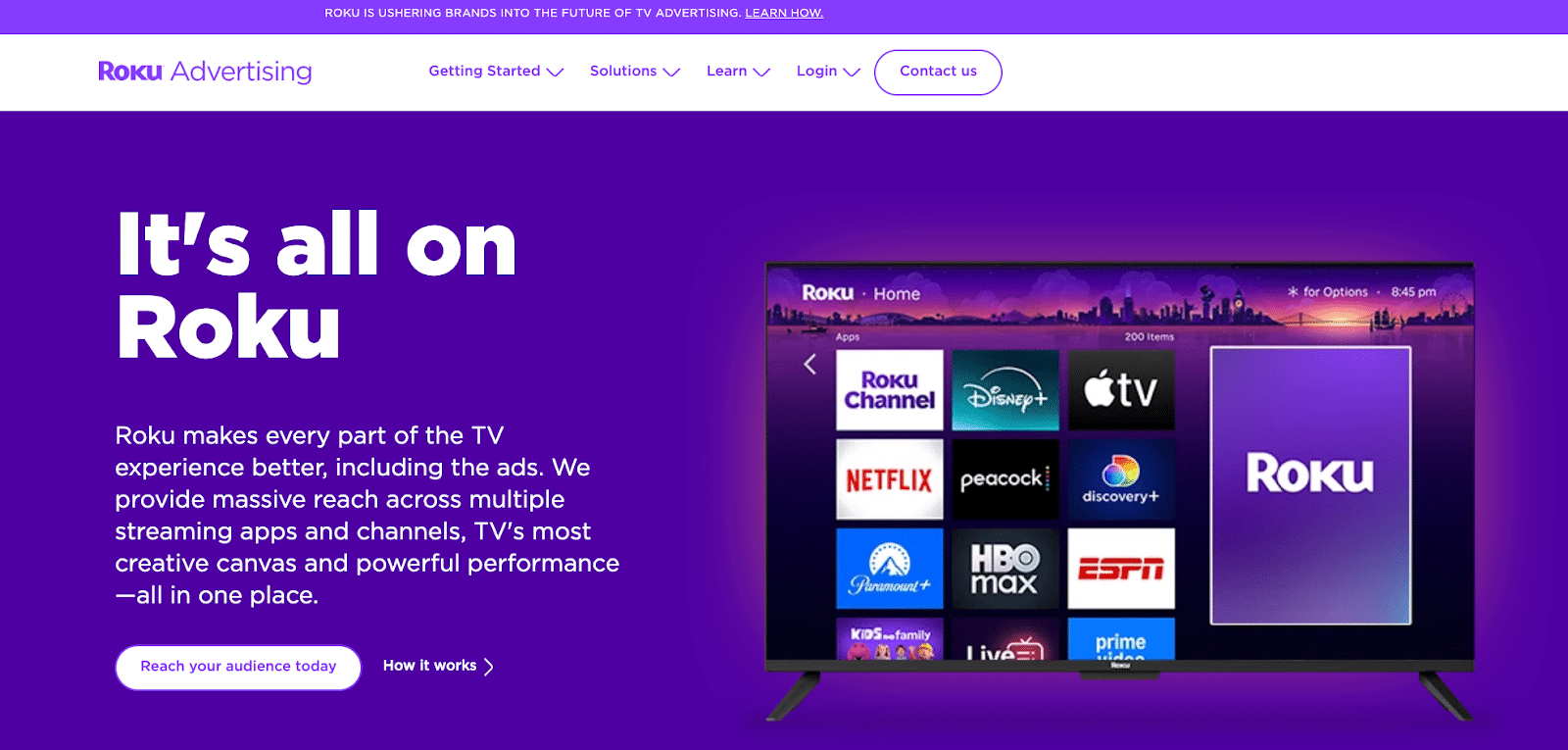Click the arrow beside How it works
The height and width of the screenshot is (750, 1568).
click(x=488, y=667)
